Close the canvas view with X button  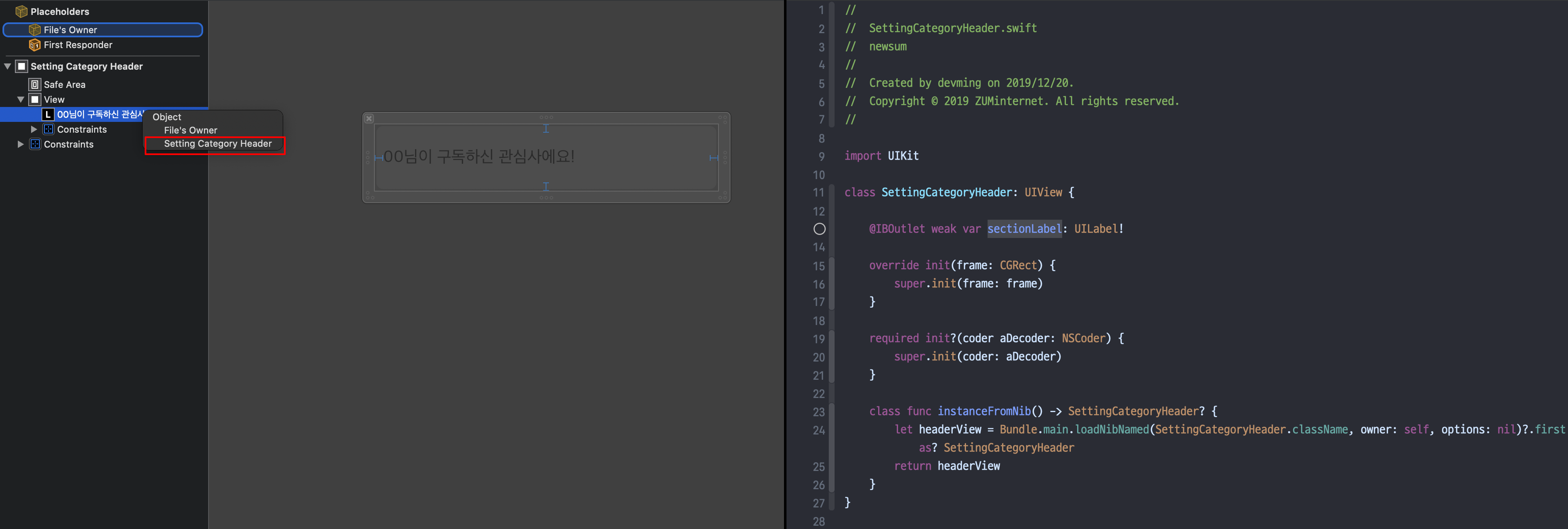(369, 119)
